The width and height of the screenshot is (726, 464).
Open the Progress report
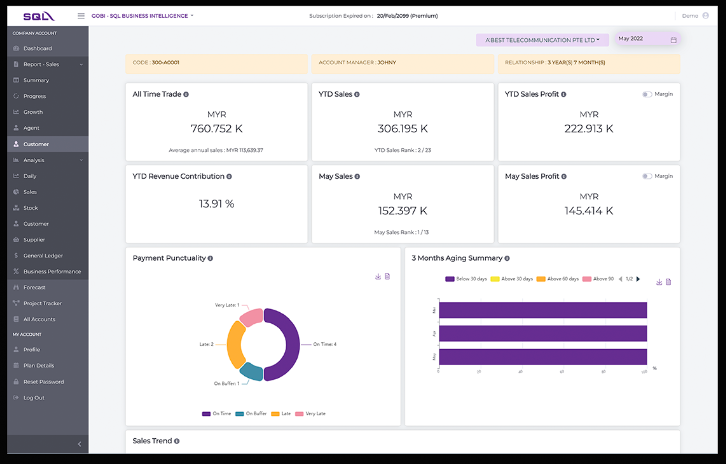(x=48, y=96)
